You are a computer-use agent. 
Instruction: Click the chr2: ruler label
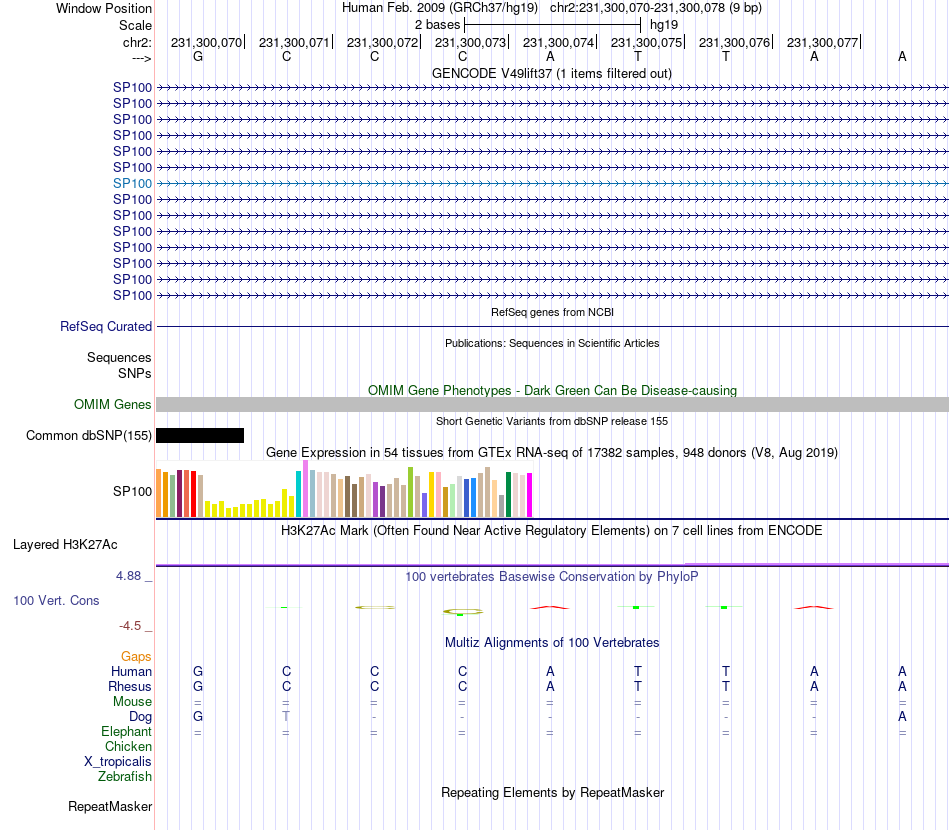click(x=137, y=42)
